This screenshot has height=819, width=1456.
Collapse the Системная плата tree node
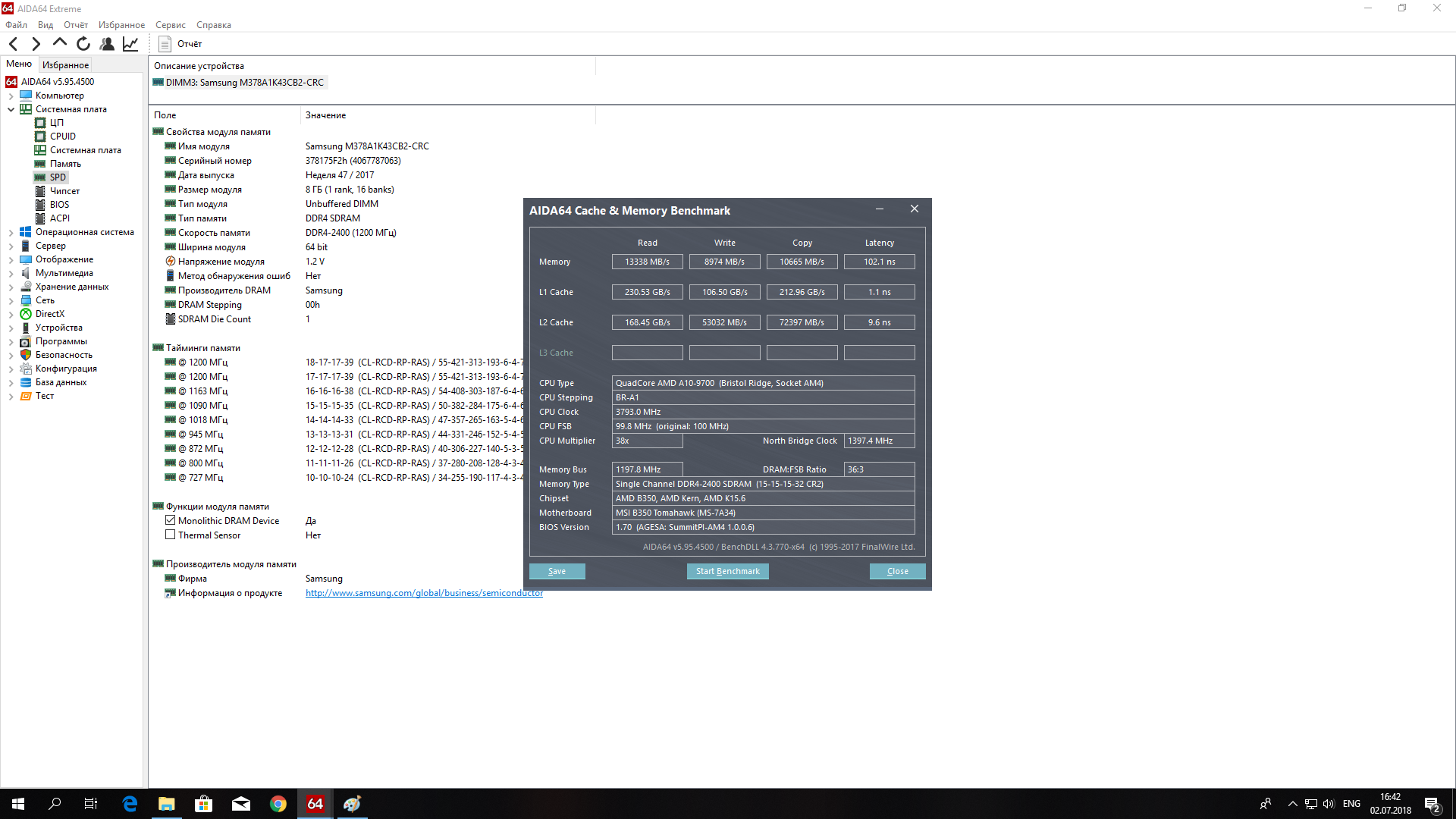point(11,109)
